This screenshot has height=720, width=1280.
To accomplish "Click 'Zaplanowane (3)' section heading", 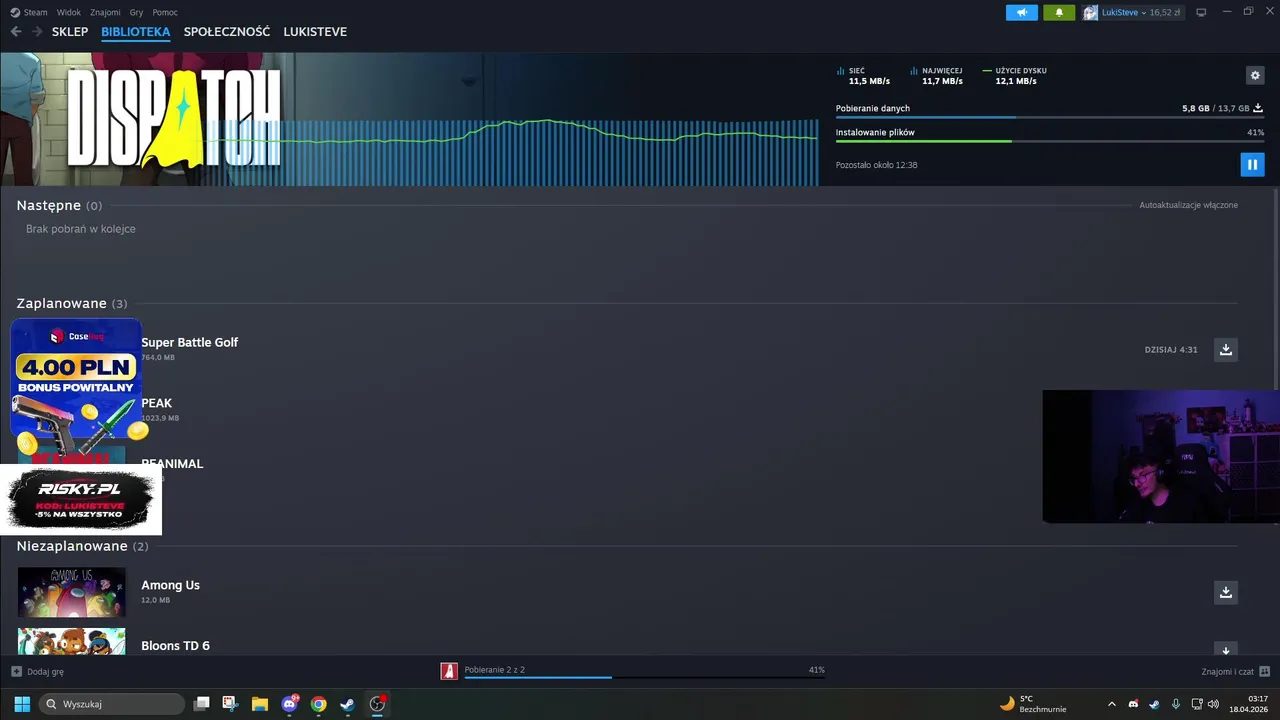I will (x=72, y=303).
